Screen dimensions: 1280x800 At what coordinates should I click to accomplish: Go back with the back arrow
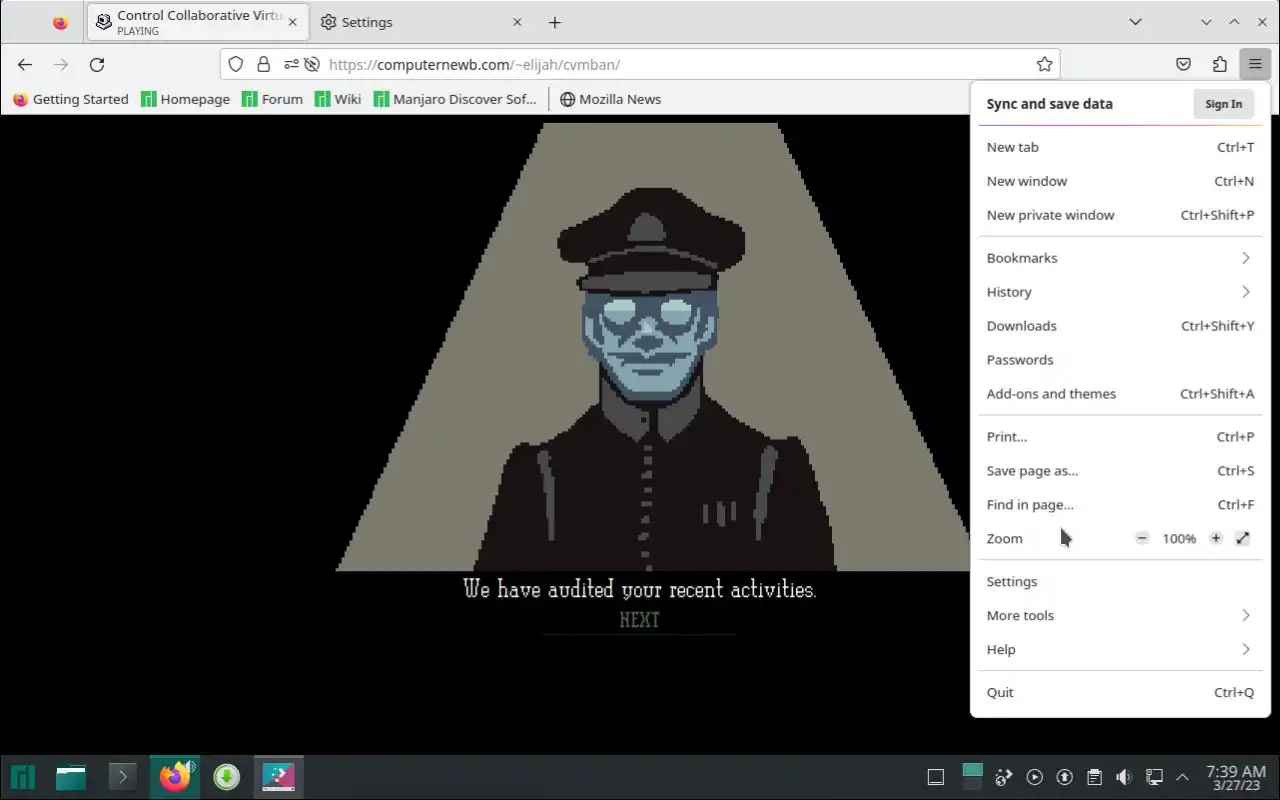tap(25, 64)
